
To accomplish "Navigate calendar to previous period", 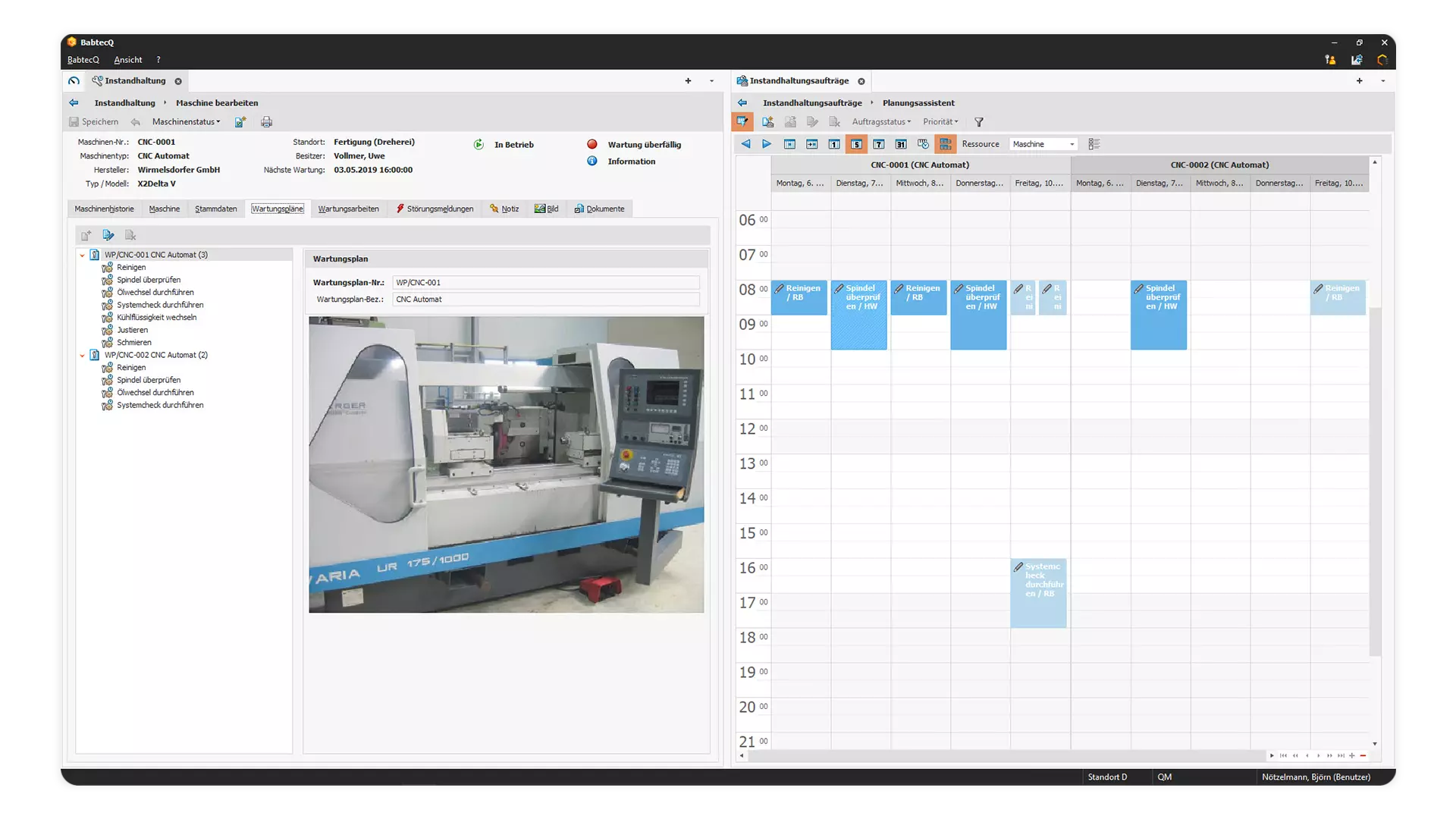I will tap(745, 143).
